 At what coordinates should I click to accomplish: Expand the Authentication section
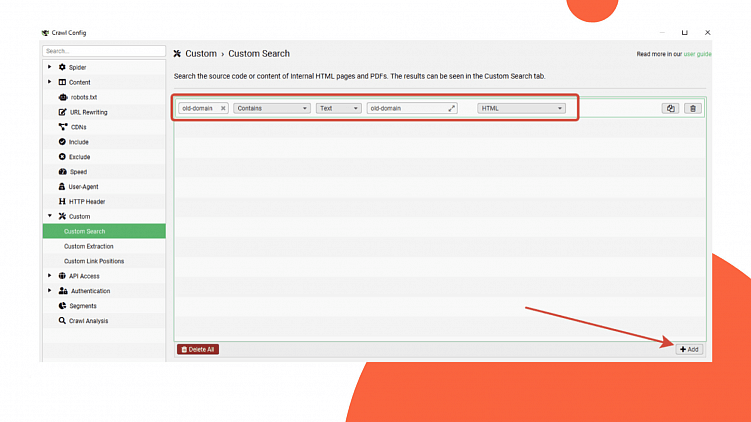[50, 290]
